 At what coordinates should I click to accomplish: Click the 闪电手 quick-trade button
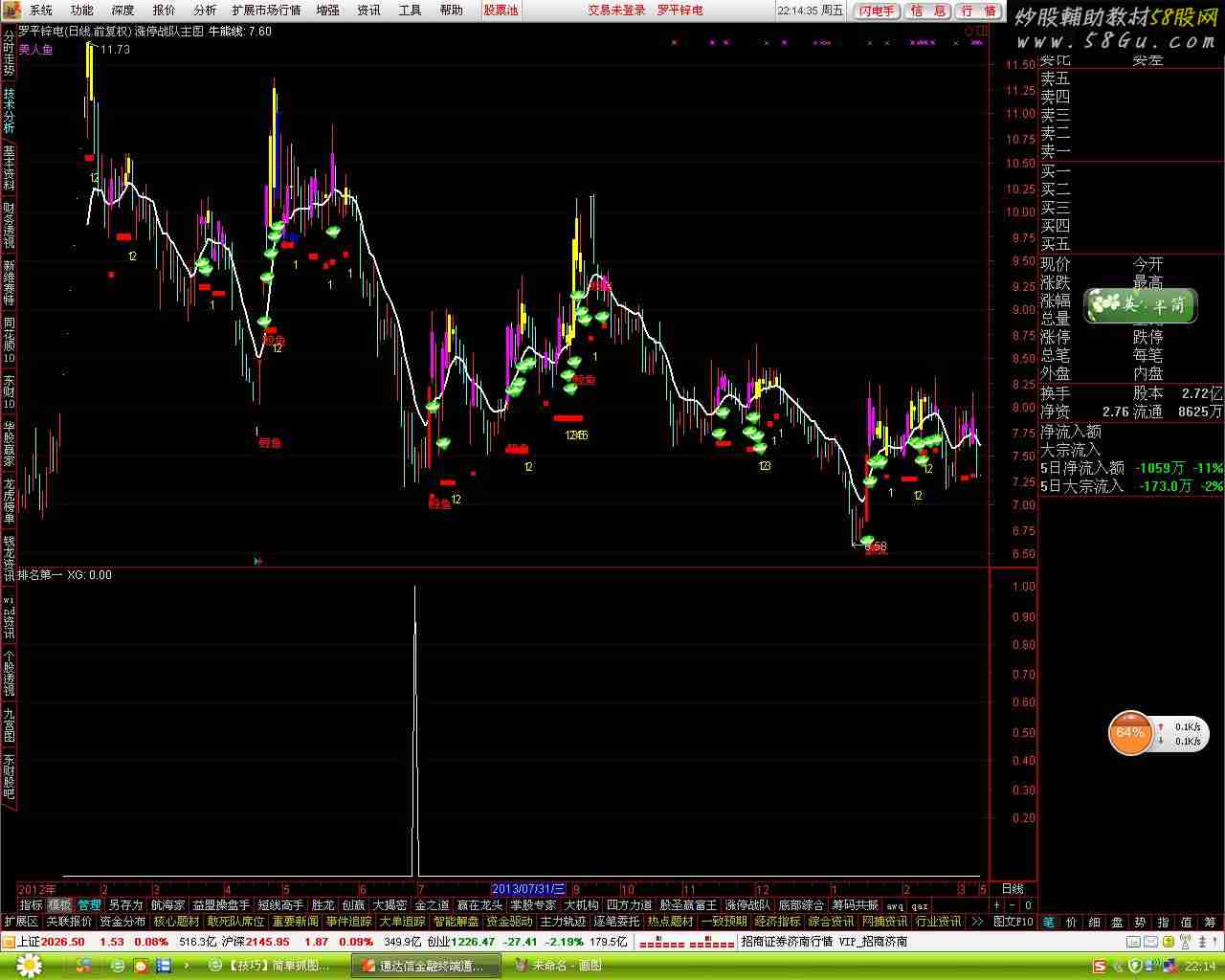[x=877, y=11]
